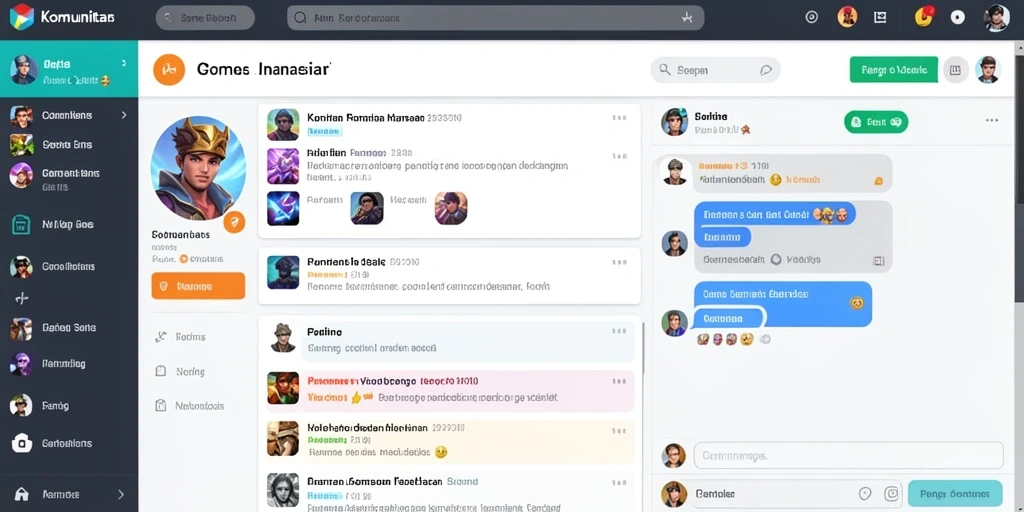Image resolution: width=1024 pixels, height=512 pixels.
Task: Click the green pill button in chat header
Action: [876, 121]
